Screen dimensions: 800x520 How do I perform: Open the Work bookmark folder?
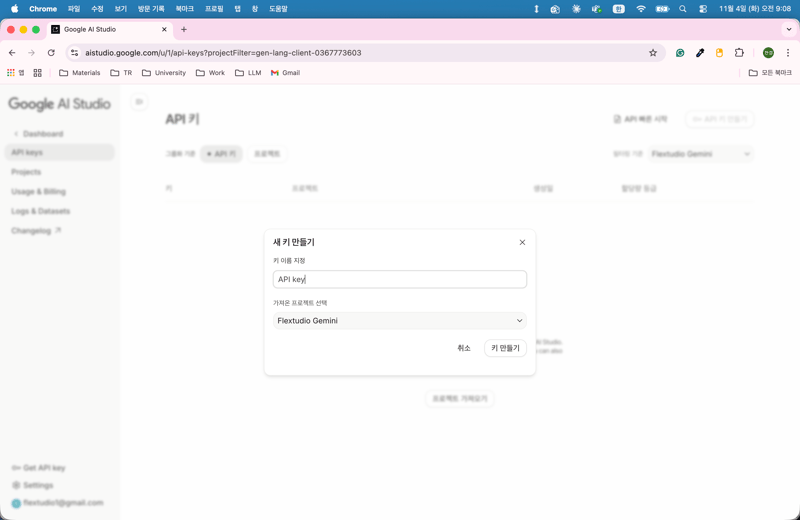pyautogui.click(x=210, y=73)
